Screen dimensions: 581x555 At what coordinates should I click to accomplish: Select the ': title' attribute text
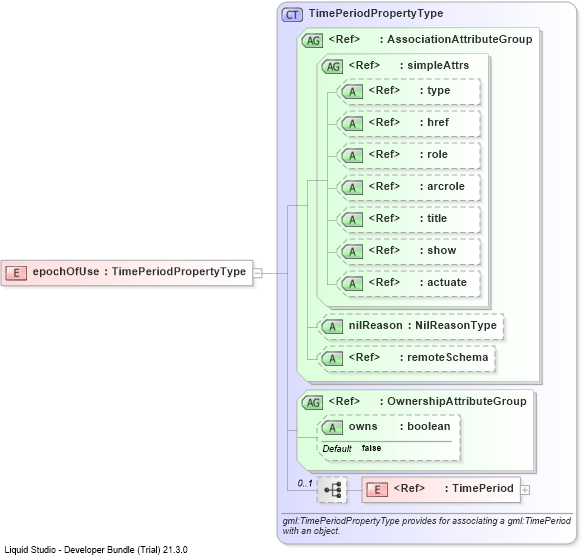click(433, 218)
